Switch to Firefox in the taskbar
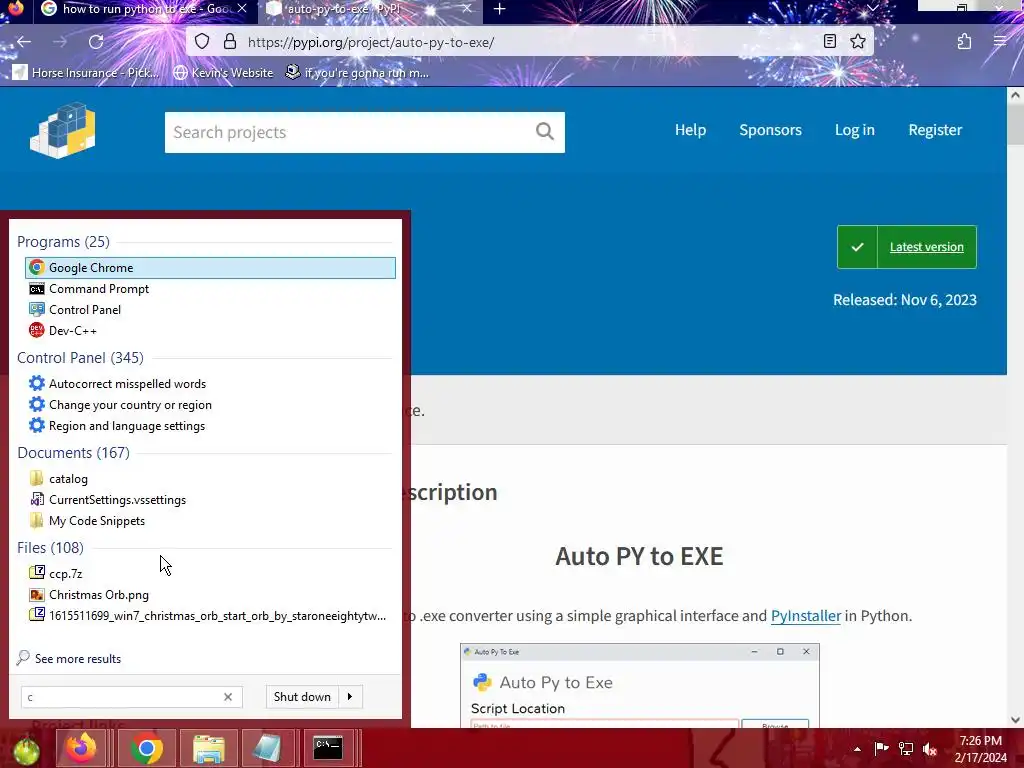 [x=81, y=748]
